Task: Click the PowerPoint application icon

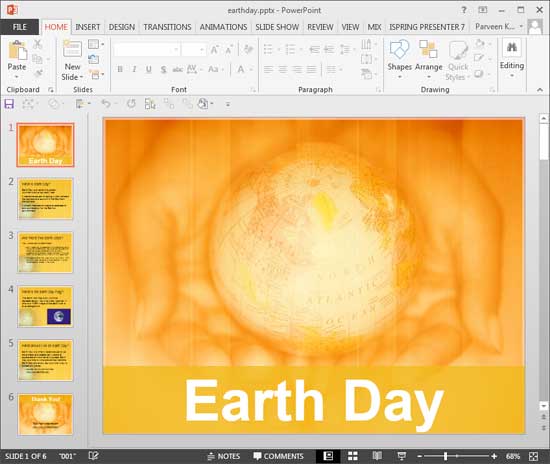Action: [x=12, y=10]
